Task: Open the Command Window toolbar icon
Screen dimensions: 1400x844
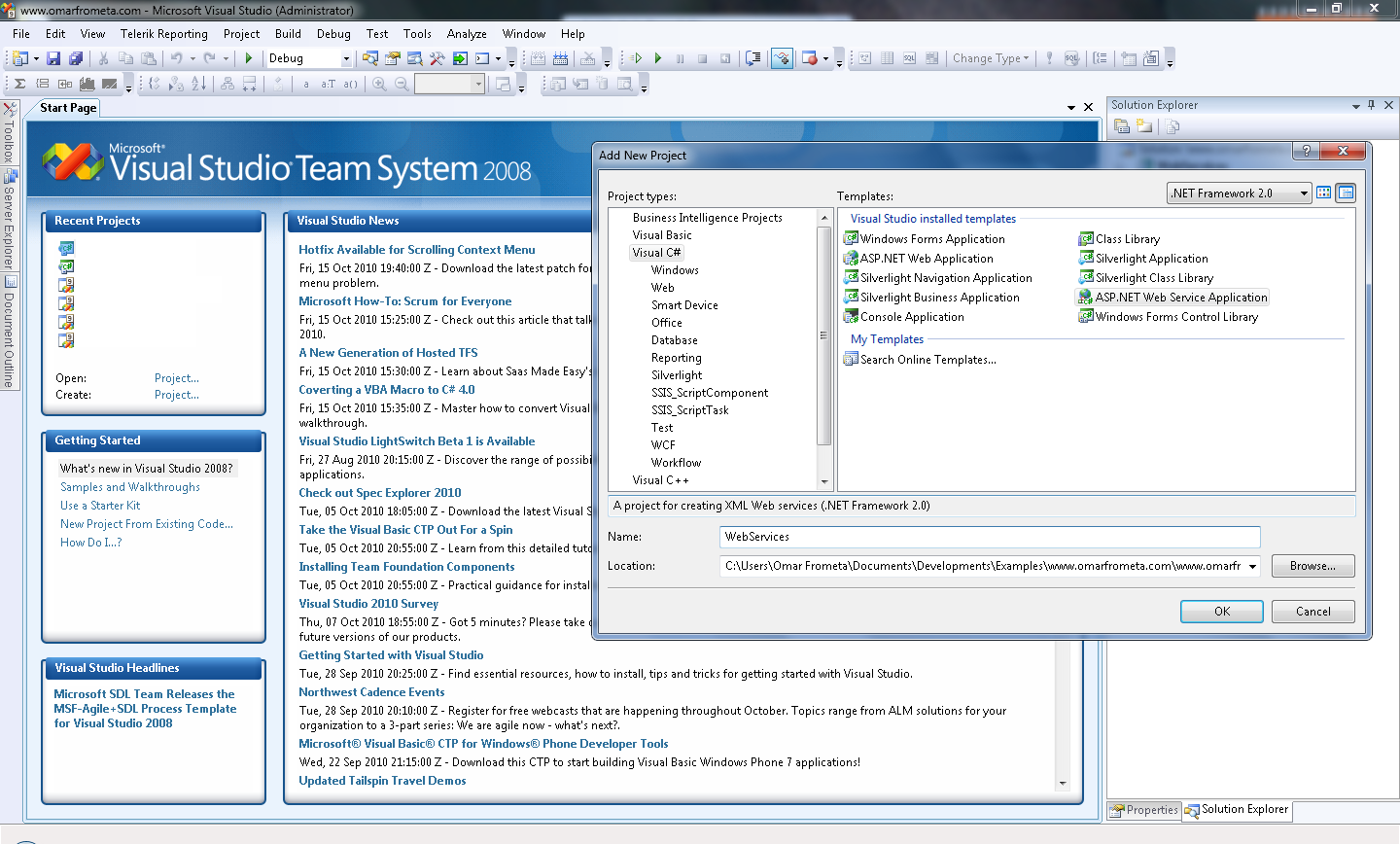Action: pos(482,58)
